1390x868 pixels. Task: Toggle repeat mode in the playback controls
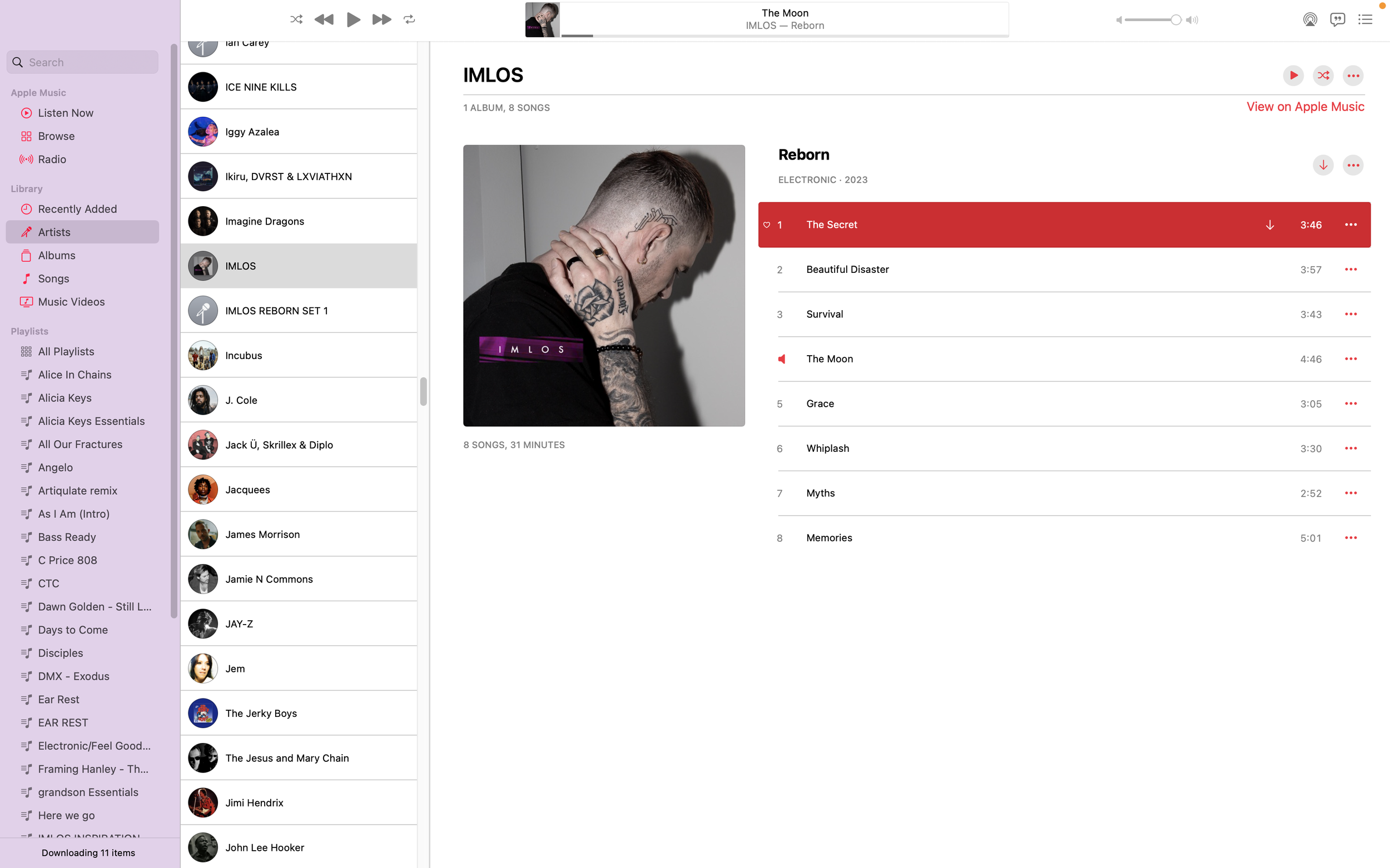pos(409,19)
